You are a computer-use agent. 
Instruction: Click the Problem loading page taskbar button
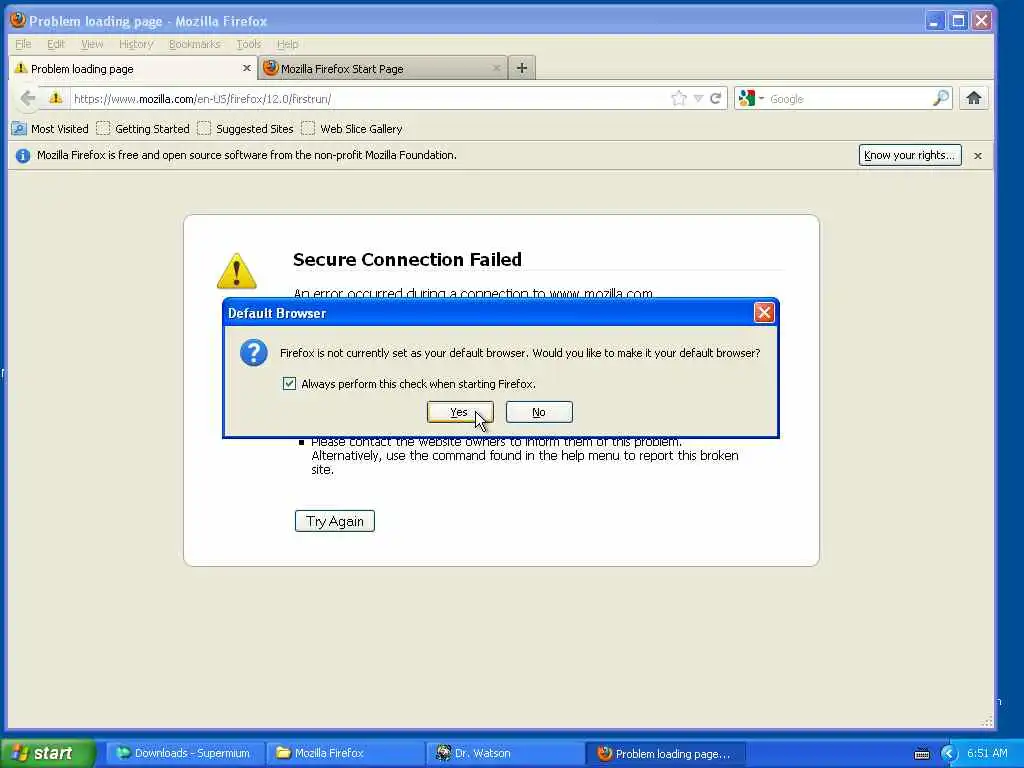pyautogui.click(x=665, y=753)
